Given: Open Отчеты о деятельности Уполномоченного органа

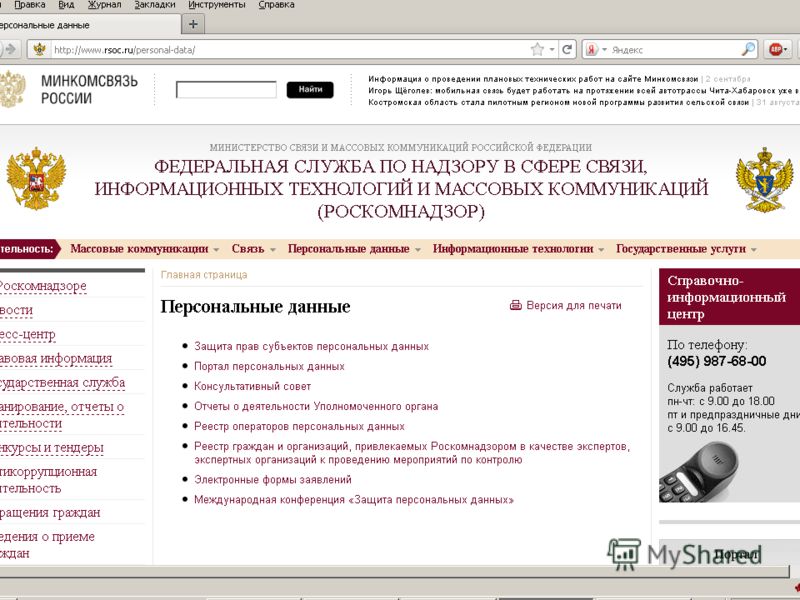Looking at the screenshot, I should click(x=316, y=406).
